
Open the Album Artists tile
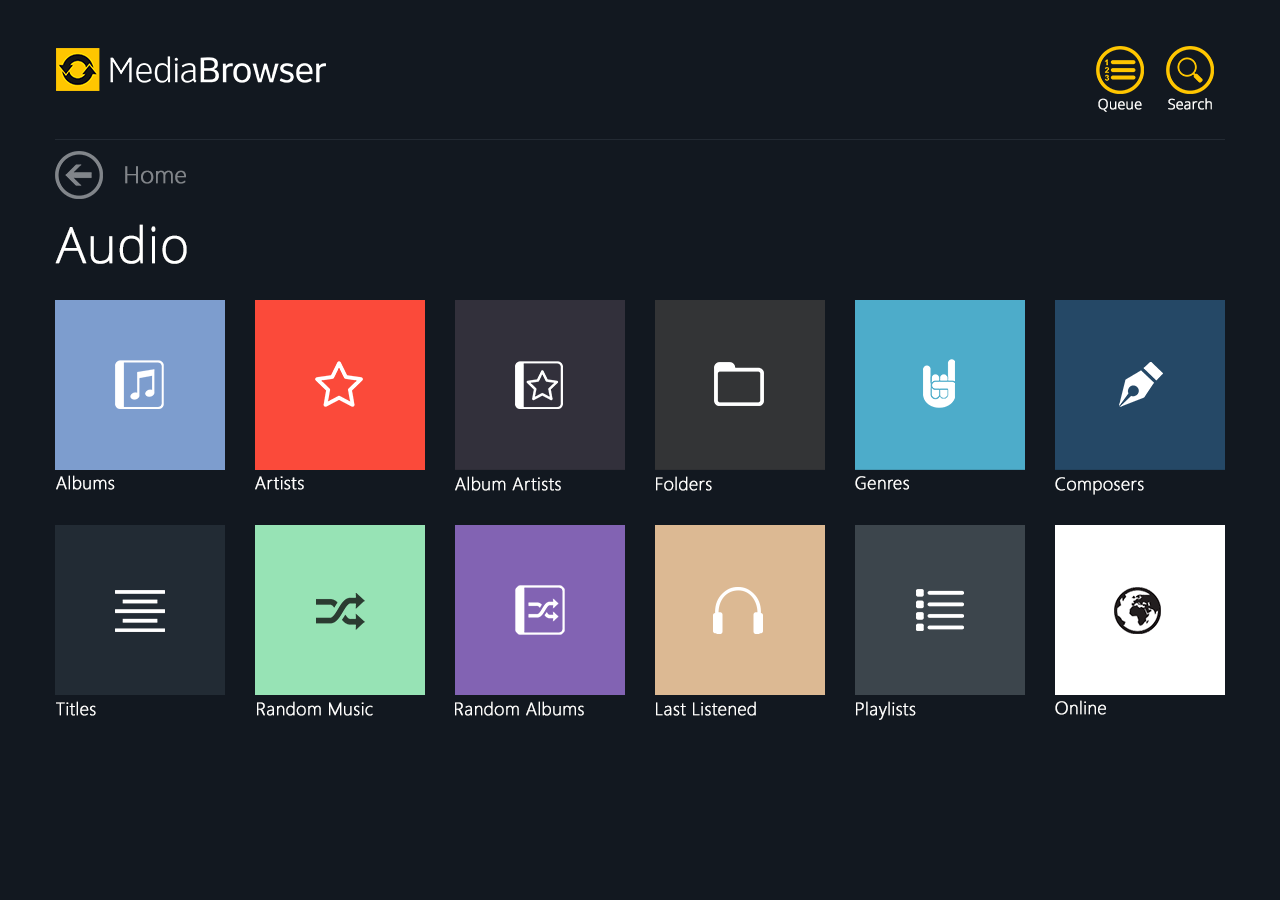[x=540, y=385]
